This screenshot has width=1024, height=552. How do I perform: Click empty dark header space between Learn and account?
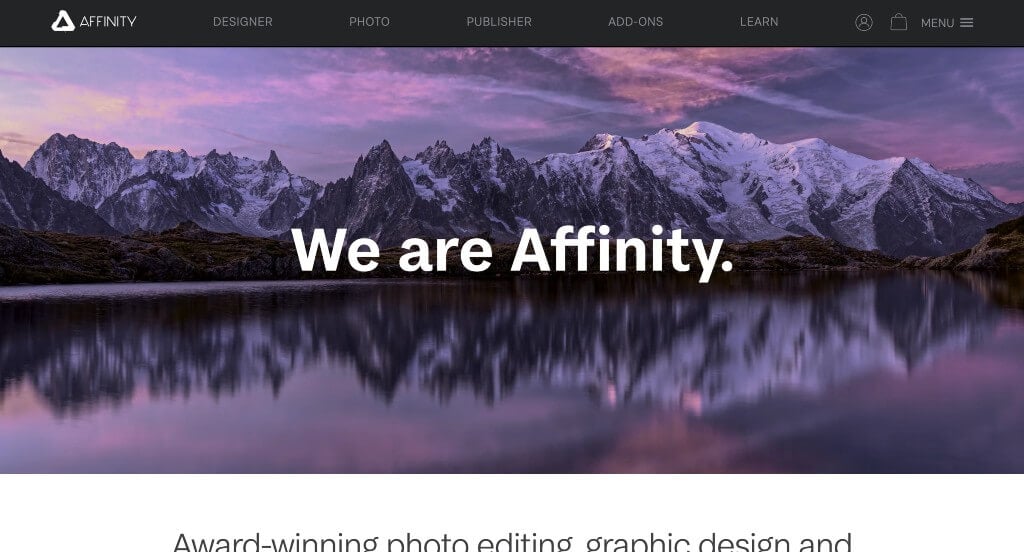816,22
